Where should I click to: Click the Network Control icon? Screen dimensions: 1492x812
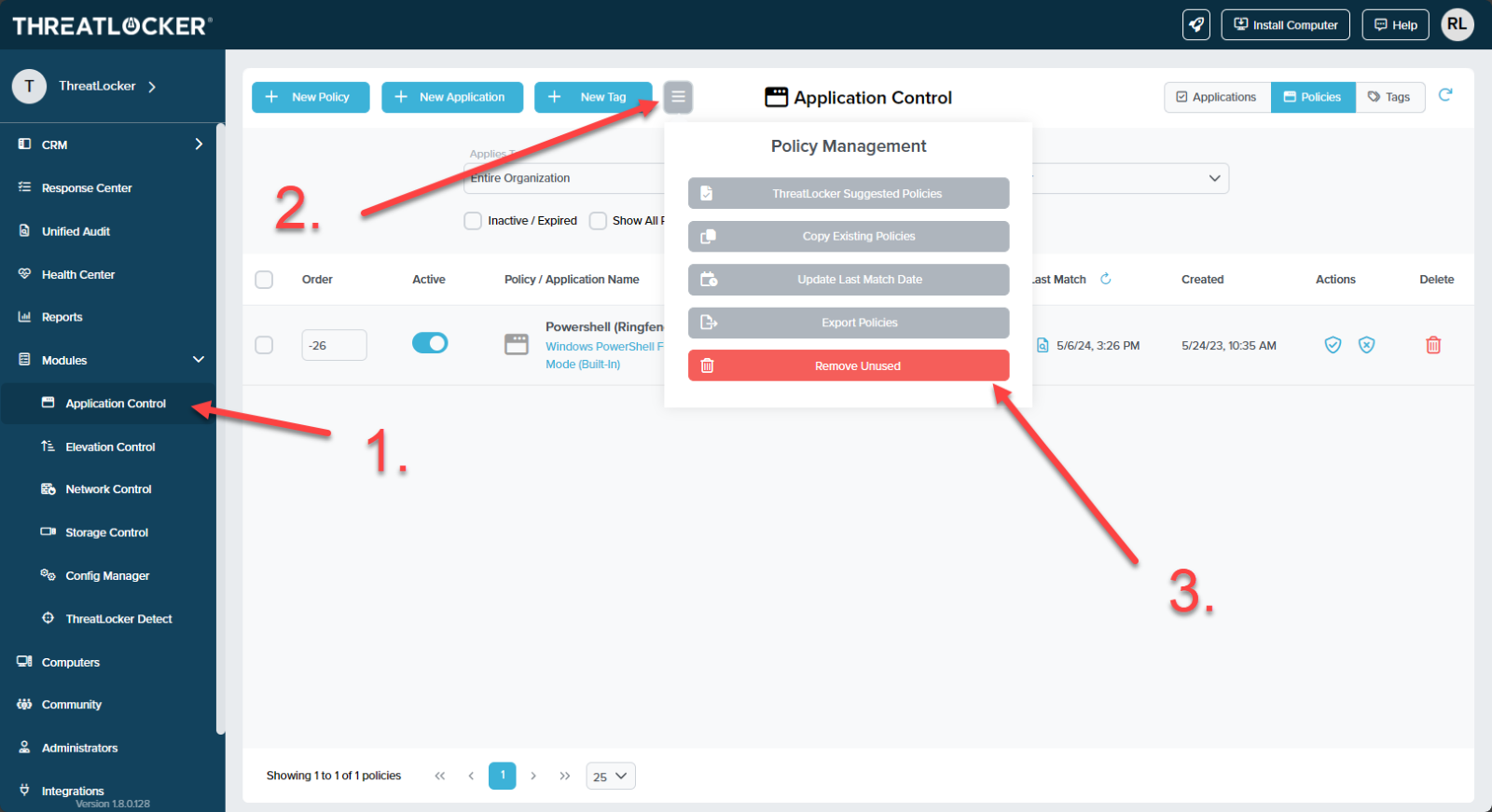[x=48, y=489]
